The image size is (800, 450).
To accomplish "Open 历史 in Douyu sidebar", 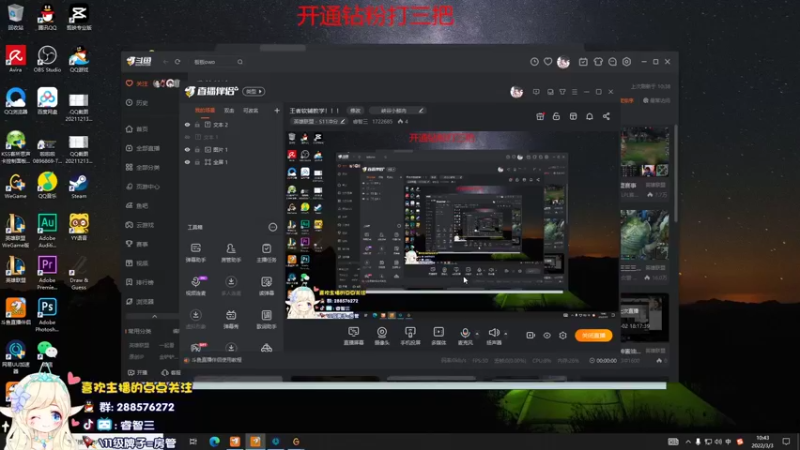I will coord(137,103).
